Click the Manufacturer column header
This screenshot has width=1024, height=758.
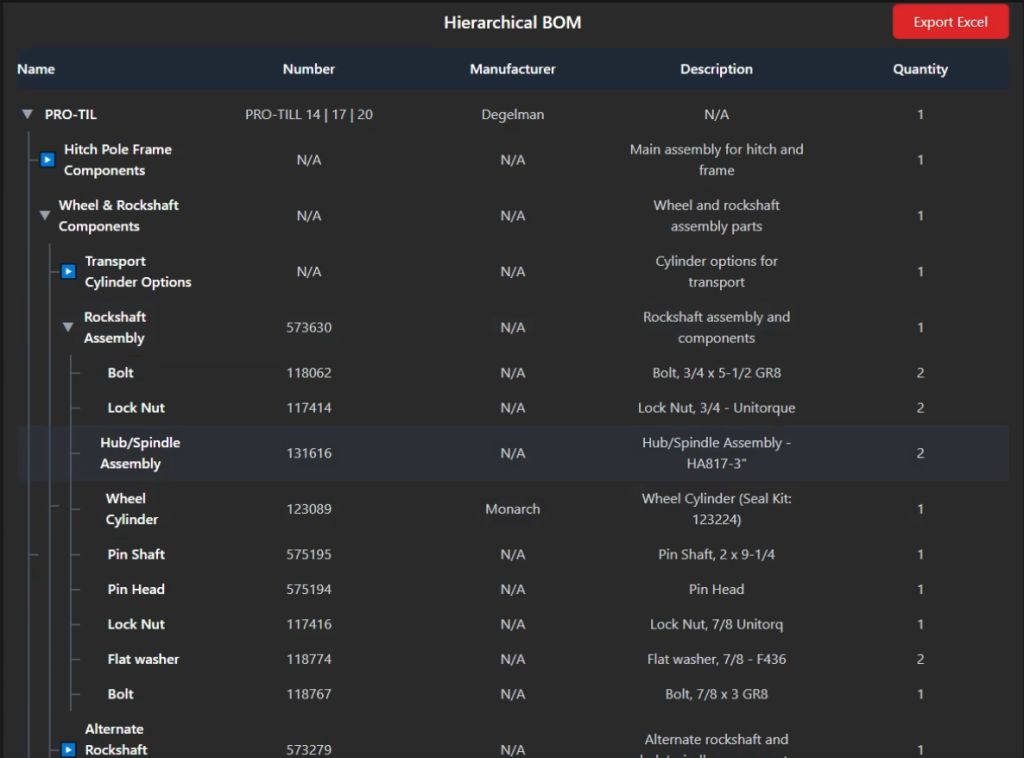(x=512, y=69)
